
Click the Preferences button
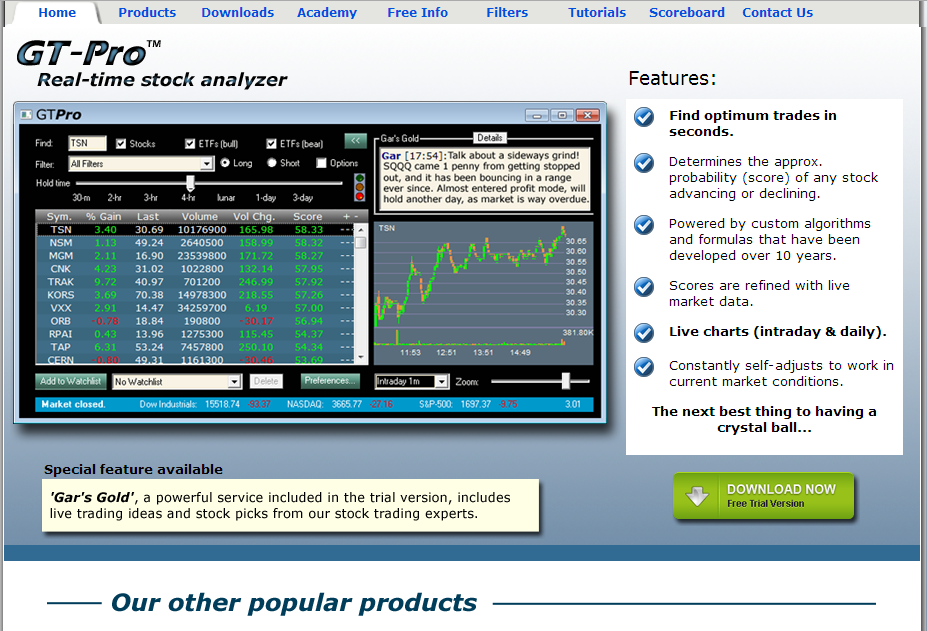point(329,381)
